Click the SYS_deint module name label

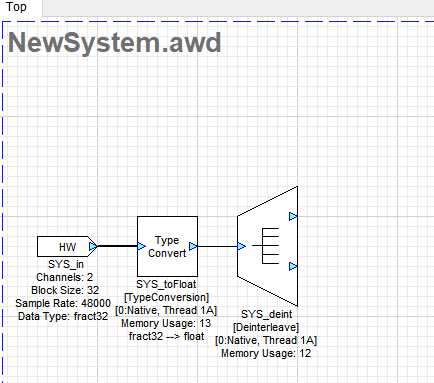(266, 314)
